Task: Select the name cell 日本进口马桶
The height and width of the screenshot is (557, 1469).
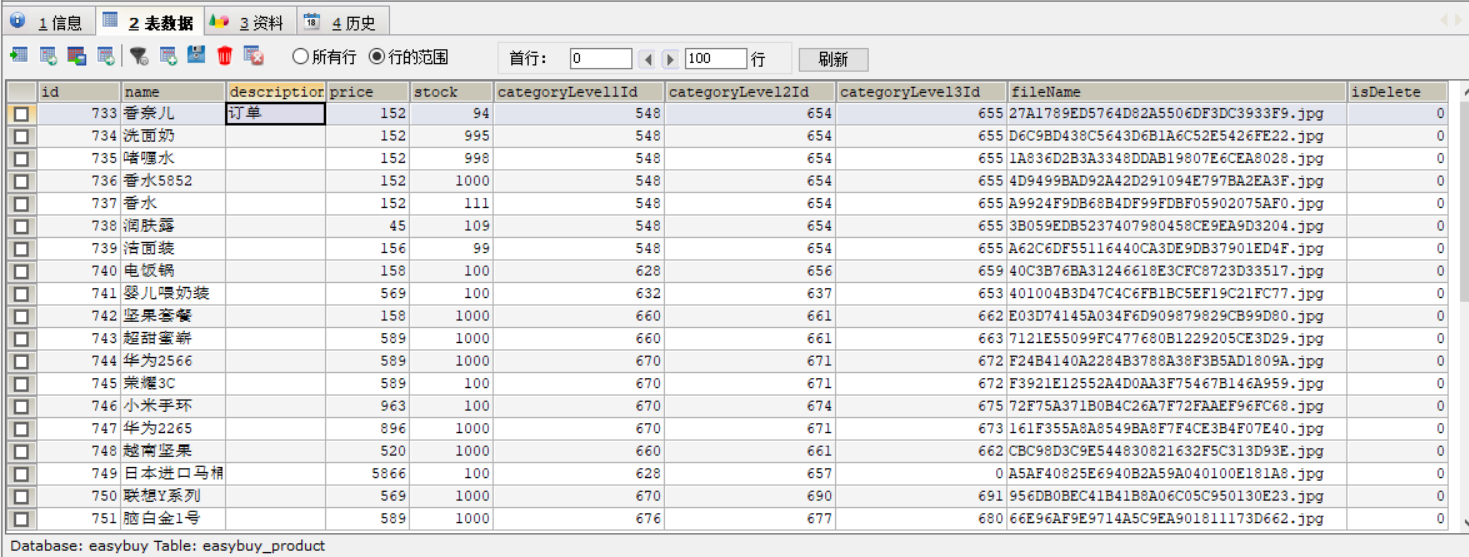Action: 173,474
